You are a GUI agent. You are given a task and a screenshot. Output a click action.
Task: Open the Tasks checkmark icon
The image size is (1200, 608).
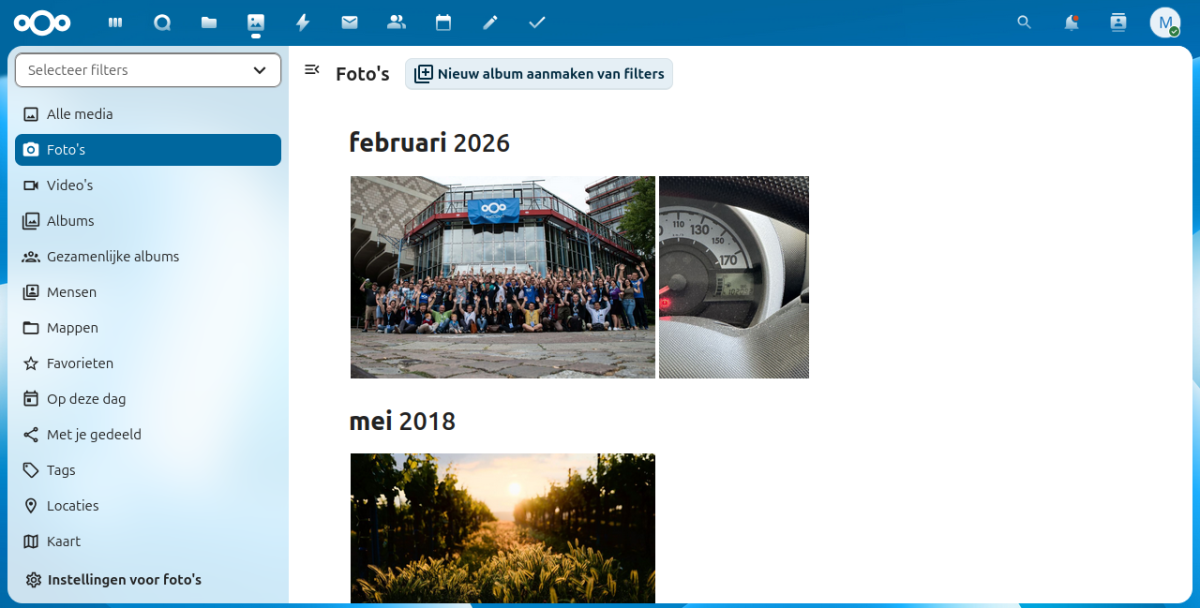[x=537, y=22]
